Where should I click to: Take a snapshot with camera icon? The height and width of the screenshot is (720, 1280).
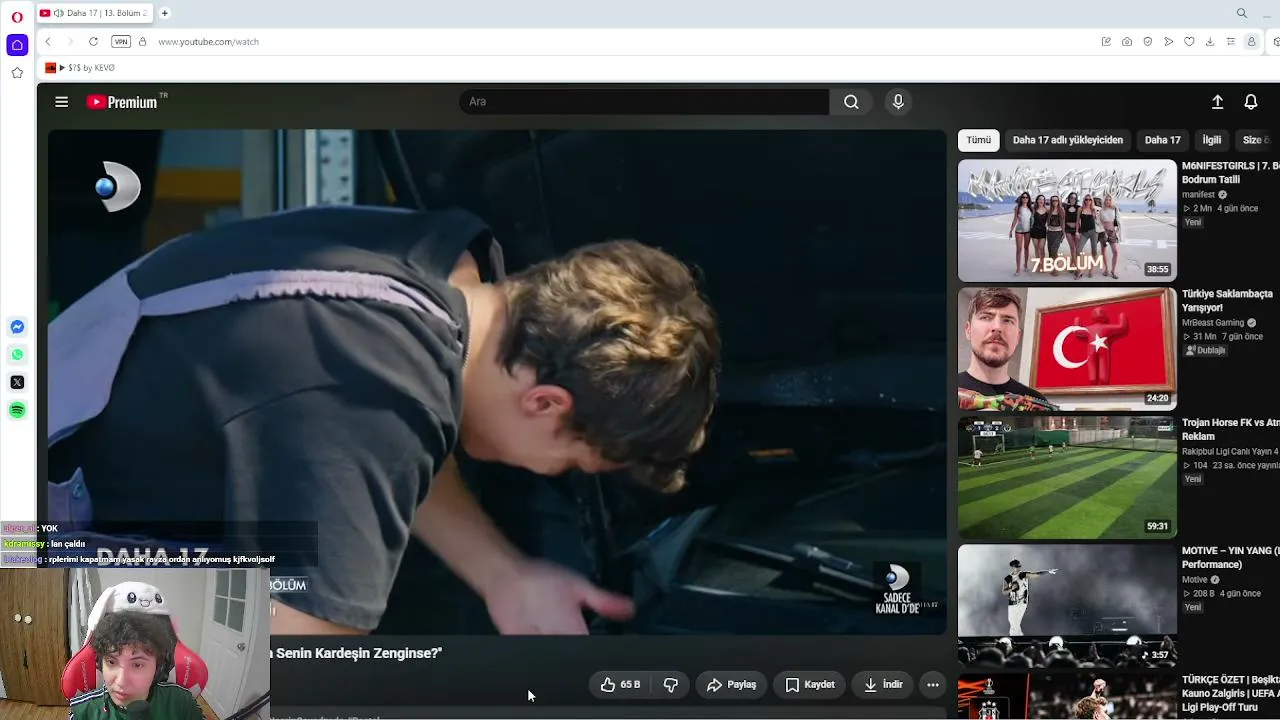(x=1127, y=42)
